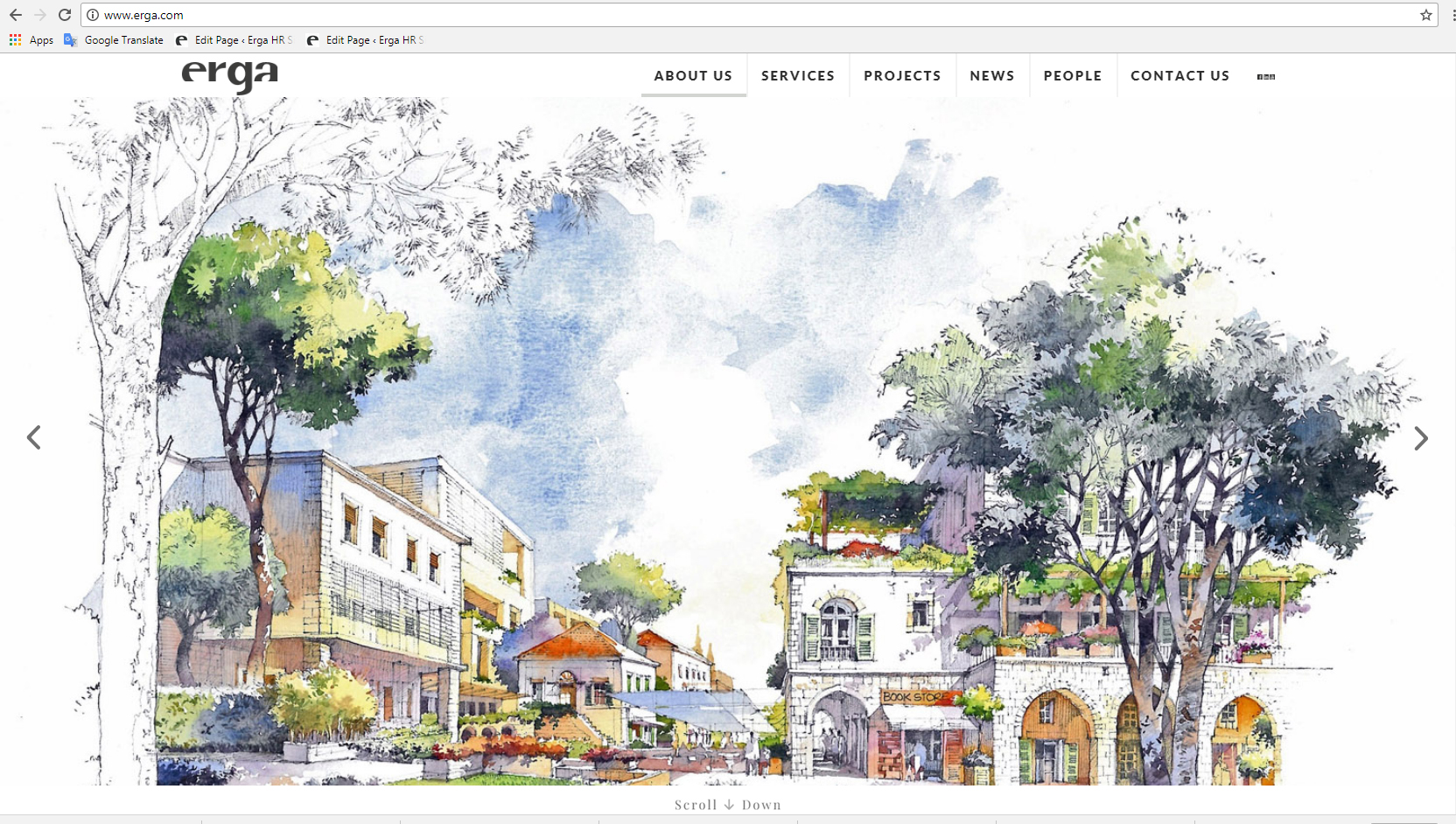Visit the PEOPLE page

[1073, 76]
